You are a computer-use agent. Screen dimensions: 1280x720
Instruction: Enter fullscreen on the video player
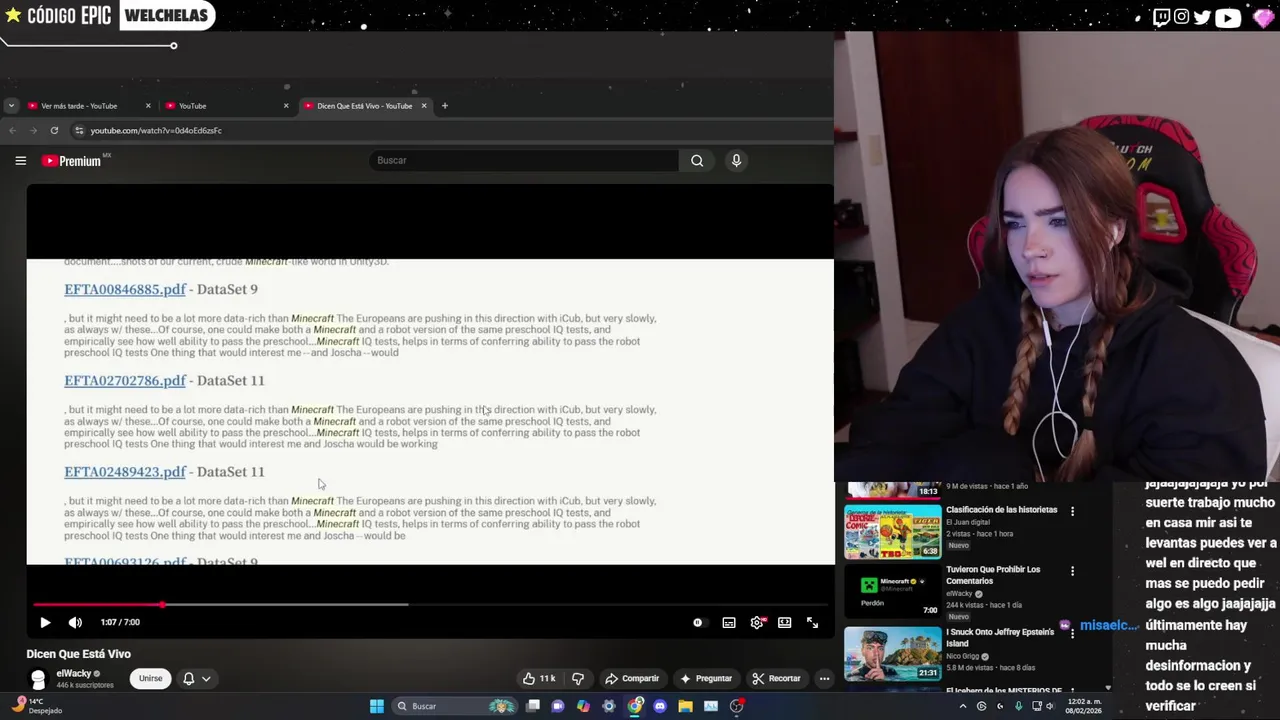click(812, 622)
